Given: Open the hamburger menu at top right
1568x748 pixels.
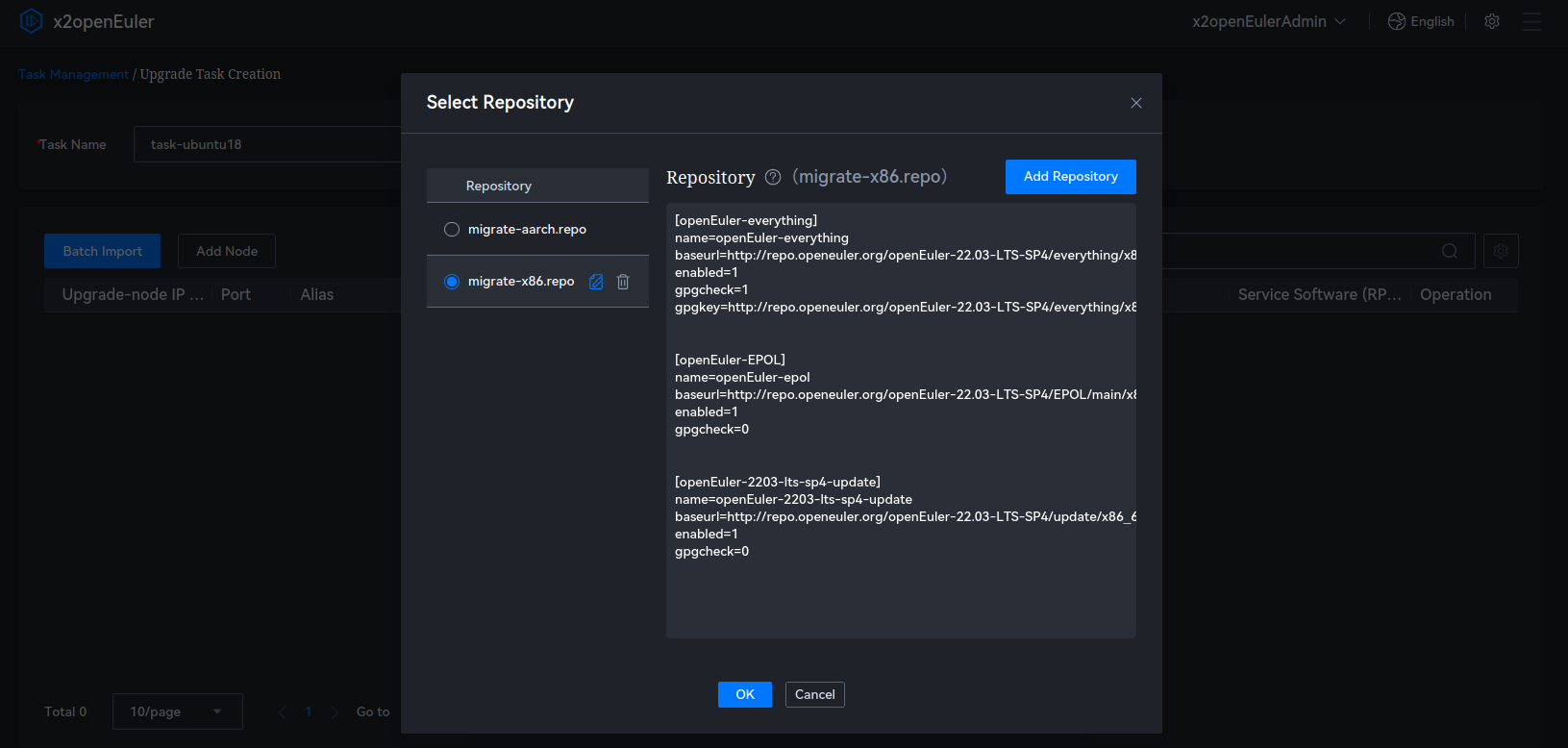Looking at the screenshot, I should 1531,21.
